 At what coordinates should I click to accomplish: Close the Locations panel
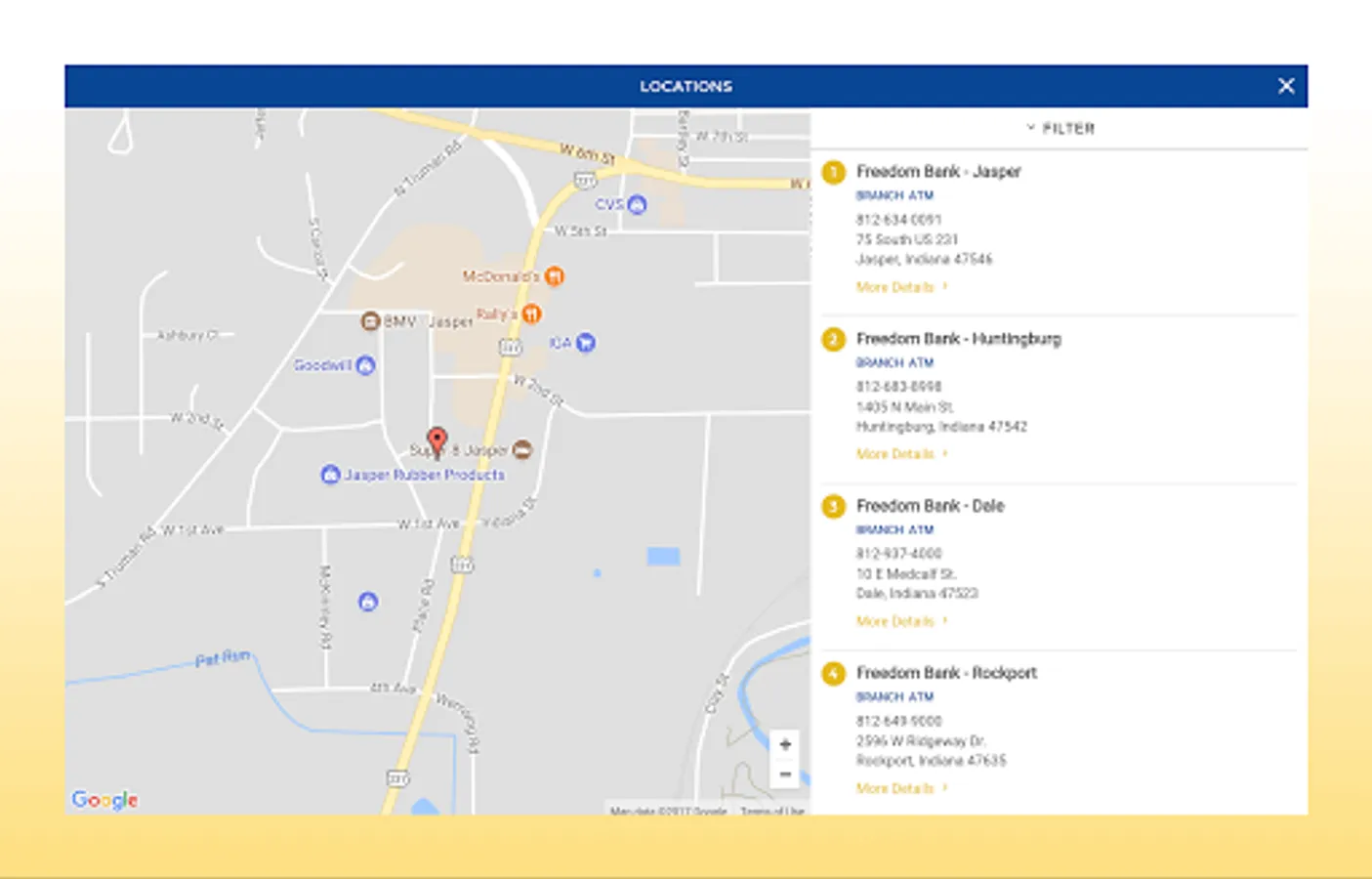point(1286,86)
